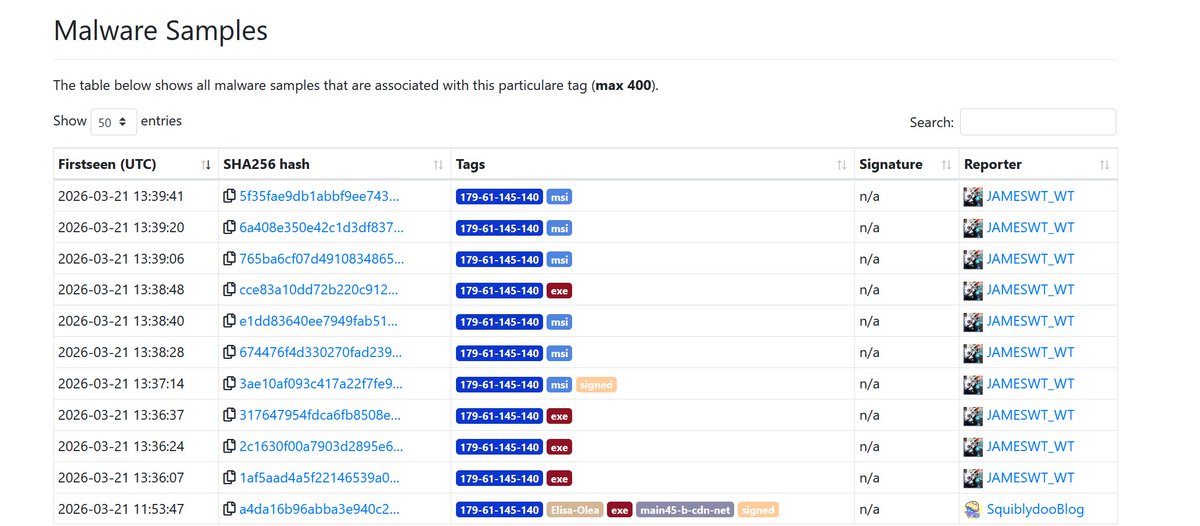Click exe tag in the 317647954fdca6fb row
Image resolution: width=1200 pixels, height=526 pixels.
click(559, 416)
